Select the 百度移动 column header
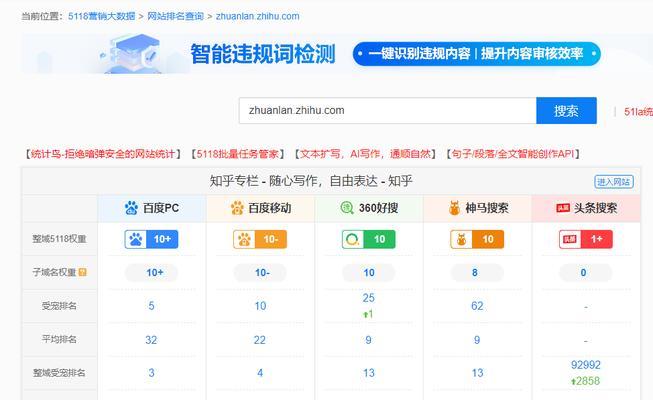The image size is (653, 400). [260, 208]
